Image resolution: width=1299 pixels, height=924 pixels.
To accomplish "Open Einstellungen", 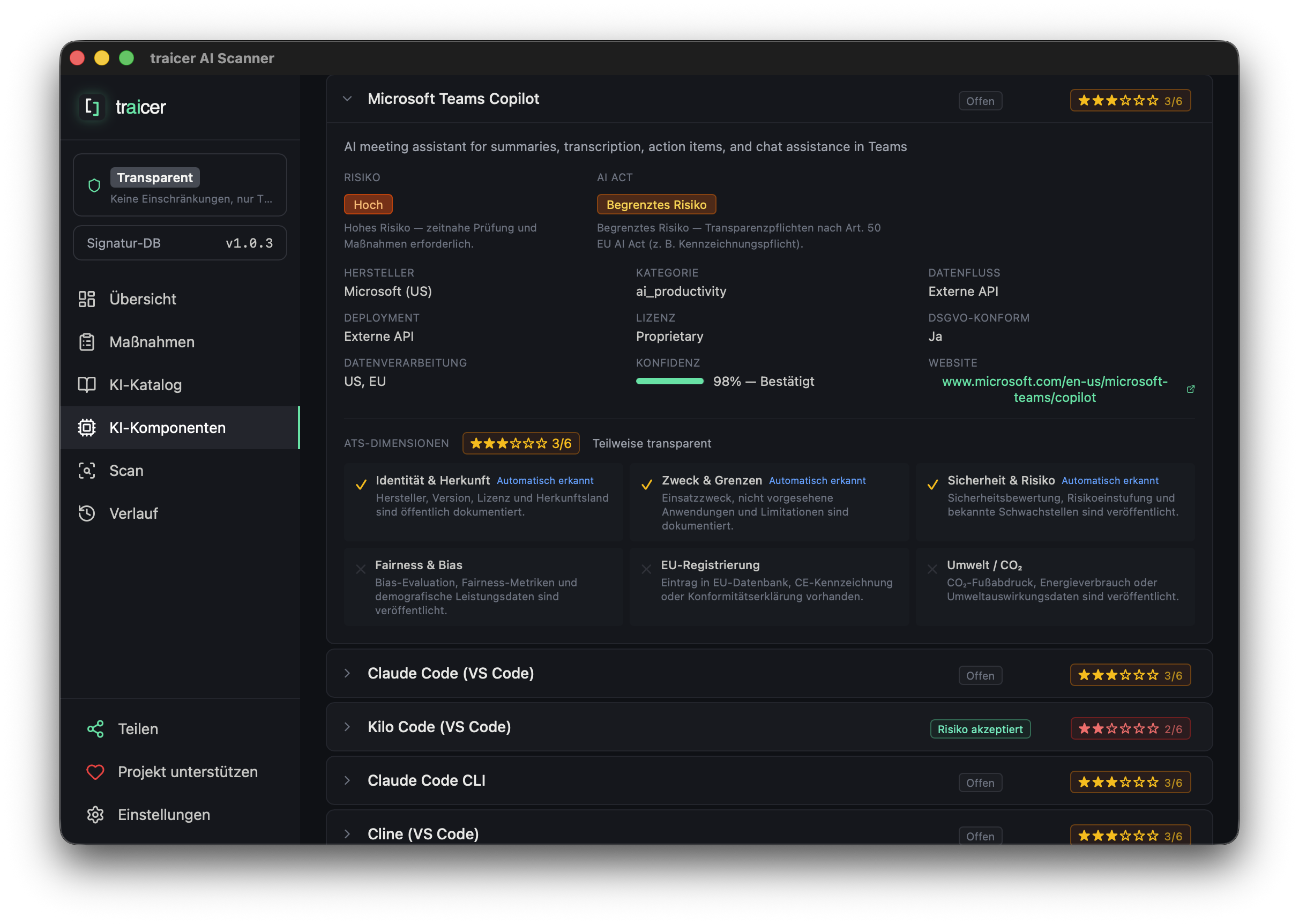I will click(x=180, y=815).
